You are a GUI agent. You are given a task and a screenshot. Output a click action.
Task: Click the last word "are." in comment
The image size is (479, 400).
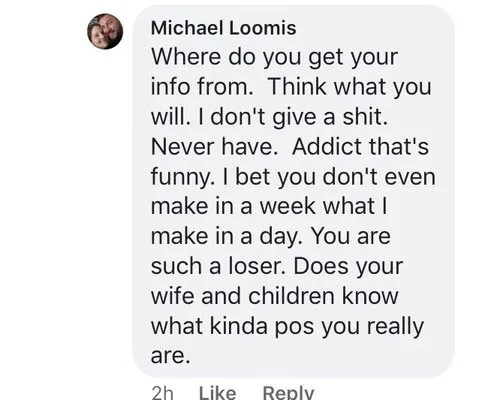point(170,356)
